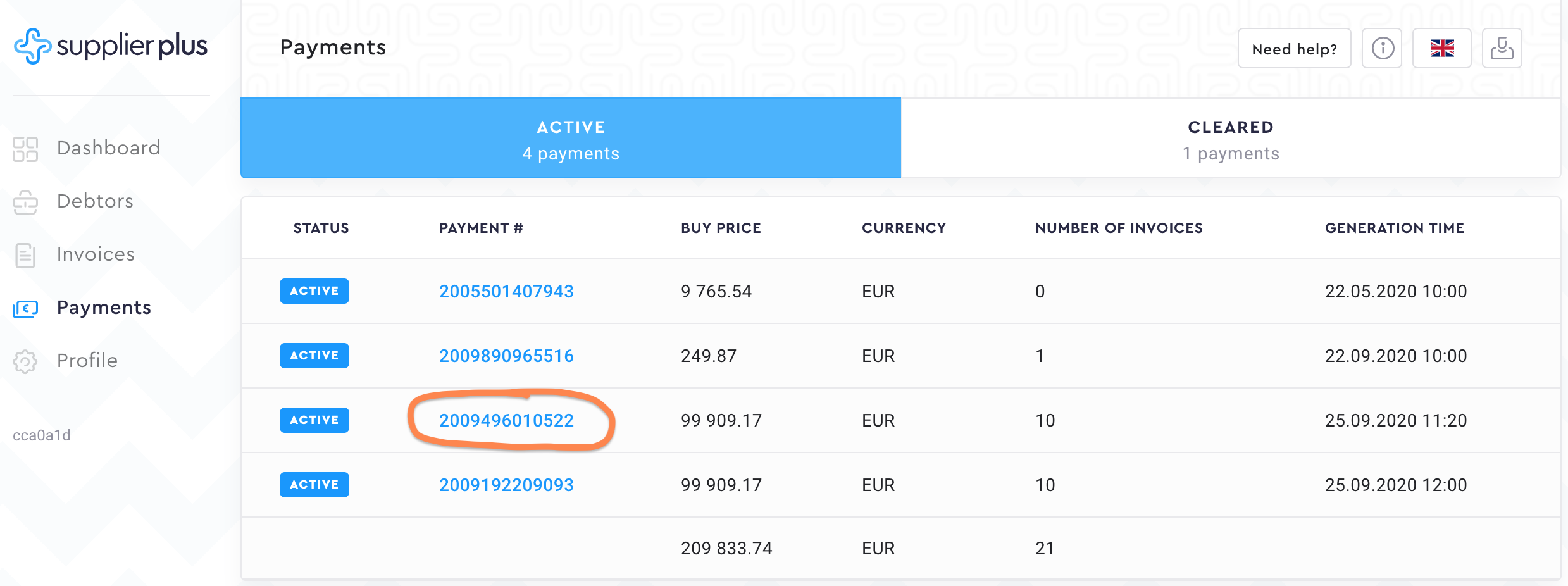Click the Buy Price column header
1568x586 pixels.
[x=721, y=228]
